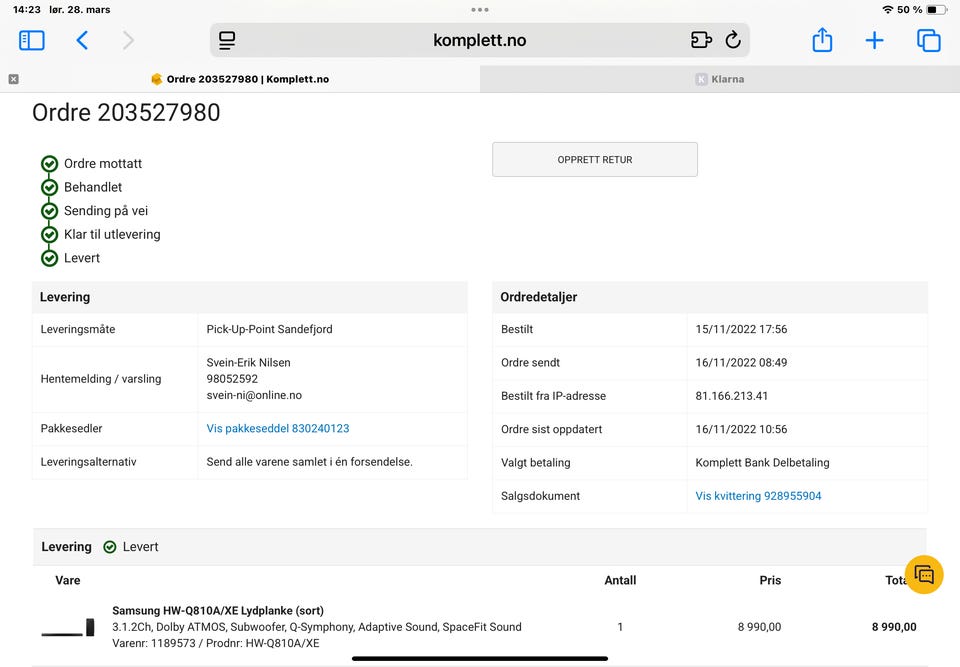The image size is (960, 667).
Task: Click Varenr: 1189573 product number line
Action: tap(216, 643)
